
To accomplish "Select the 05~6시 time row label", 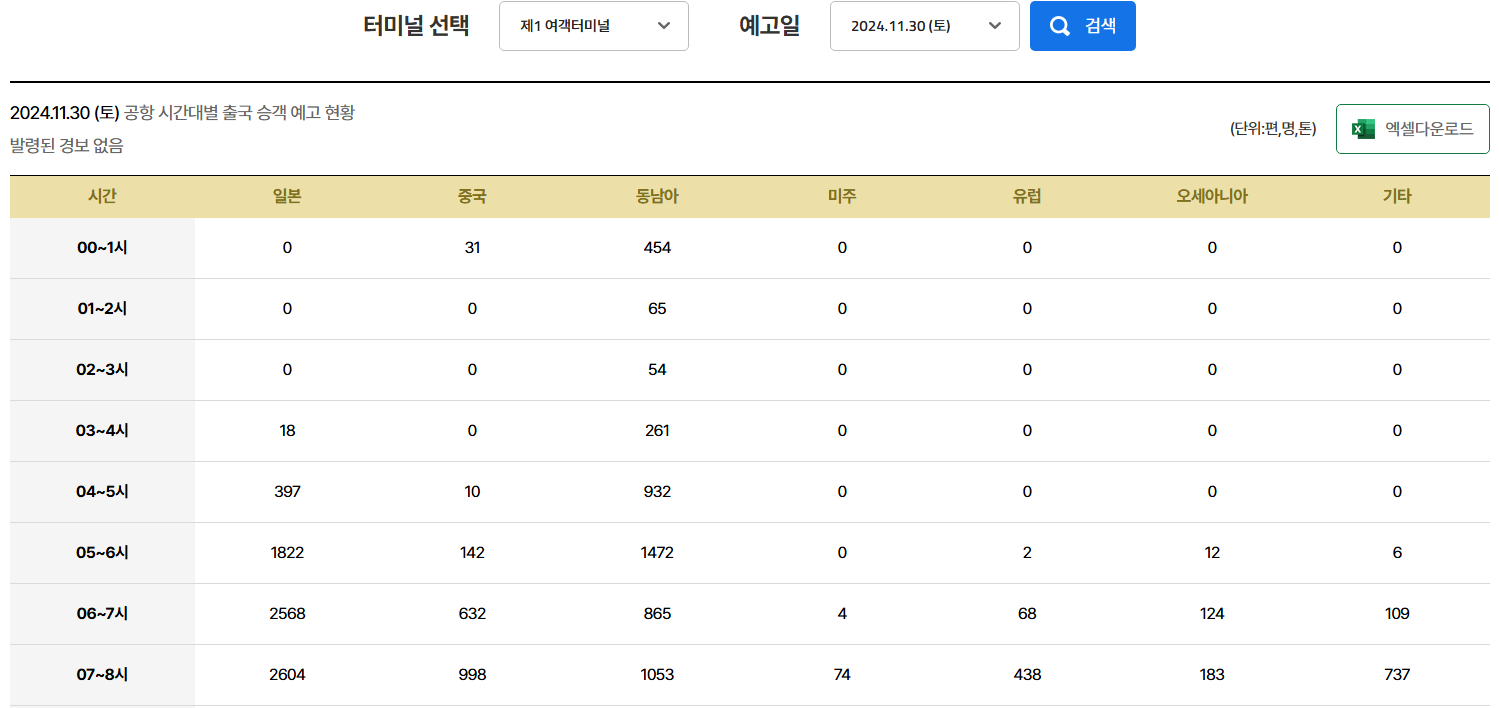I will pyautogui.click(x=102, y=553).
